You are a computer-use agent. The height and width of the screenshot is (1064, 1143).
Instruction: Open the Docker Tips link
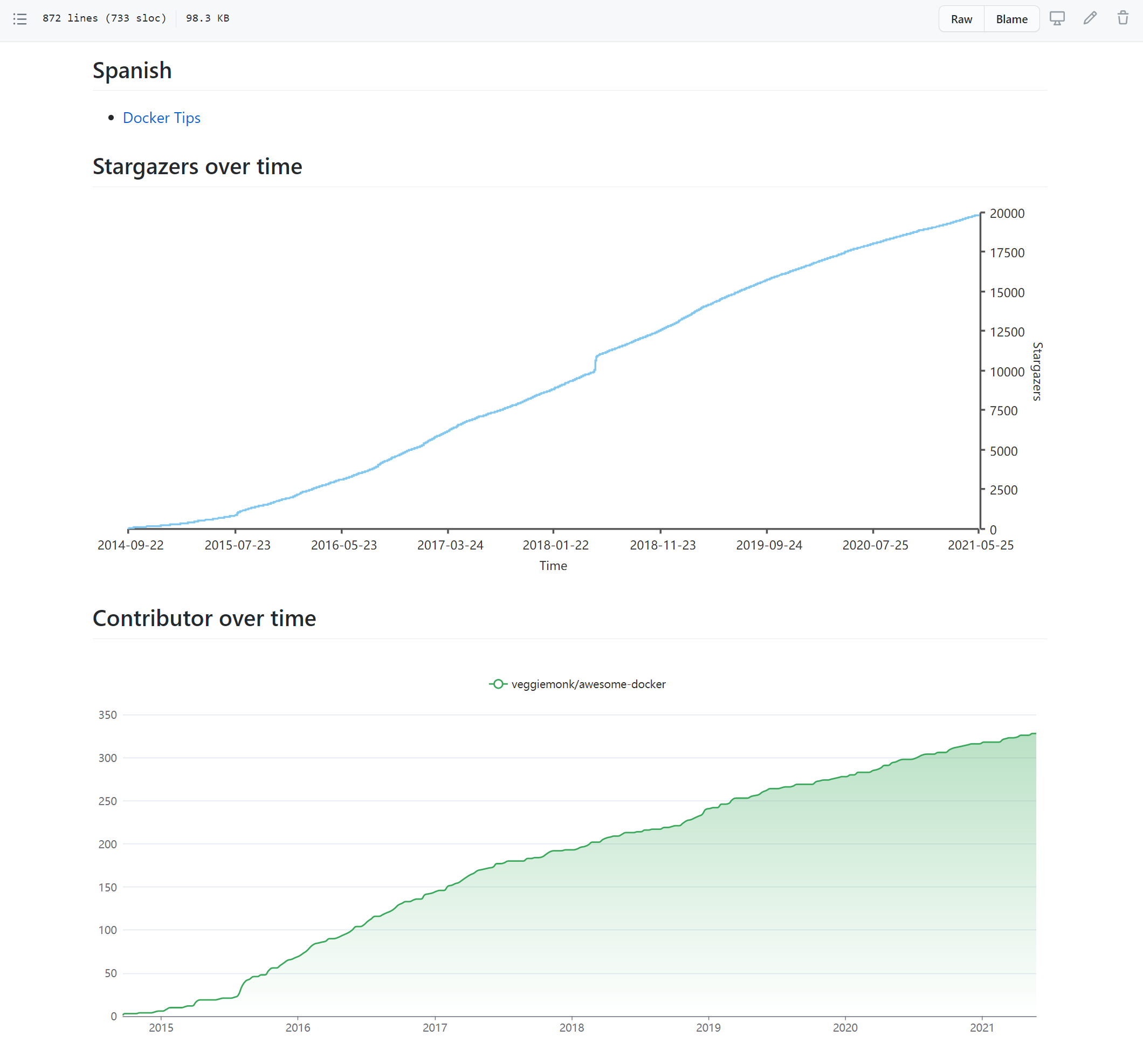point(162,118)
